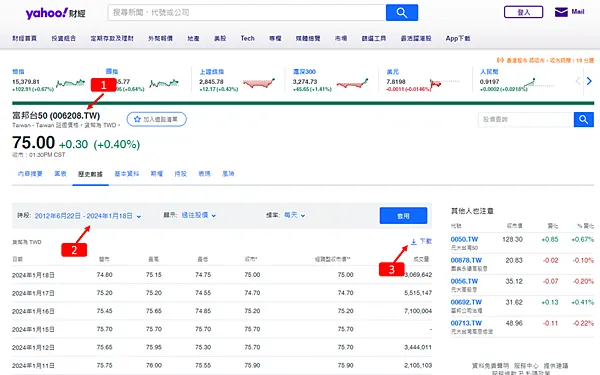The height and width of the screenshot is (375, 600).
Task: Click the blue apply button in filter bar
Action: click(403, 216)
